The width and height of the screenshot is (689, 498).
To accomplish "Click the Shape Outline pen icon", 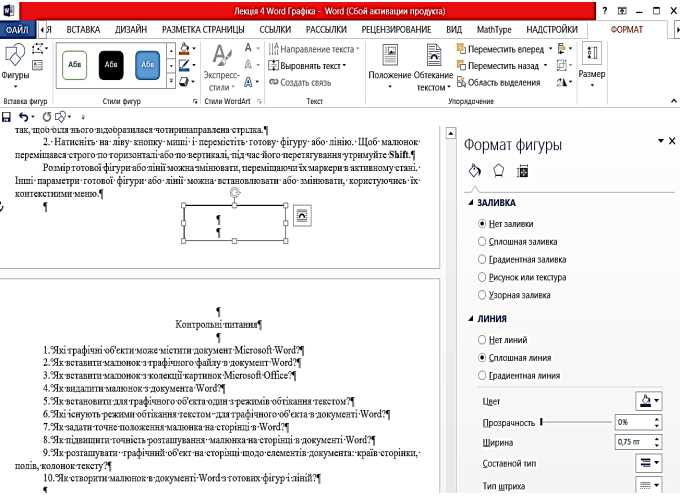I will coord(185,65).
